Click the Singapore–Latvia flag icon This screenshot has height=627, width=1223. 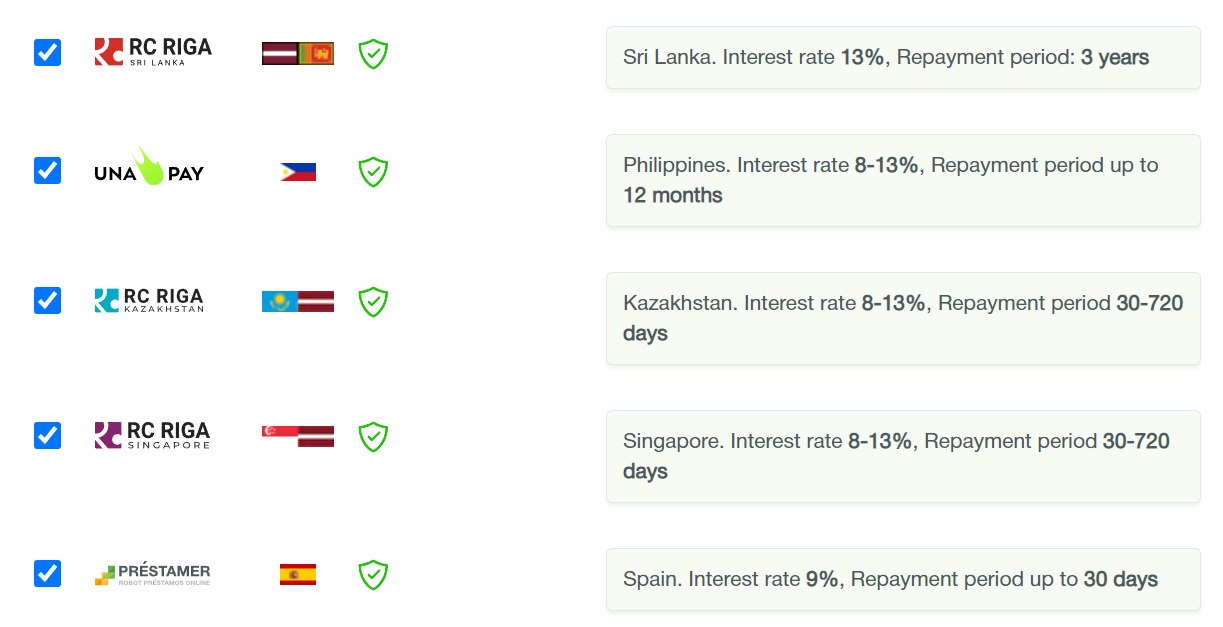(298, 436)
